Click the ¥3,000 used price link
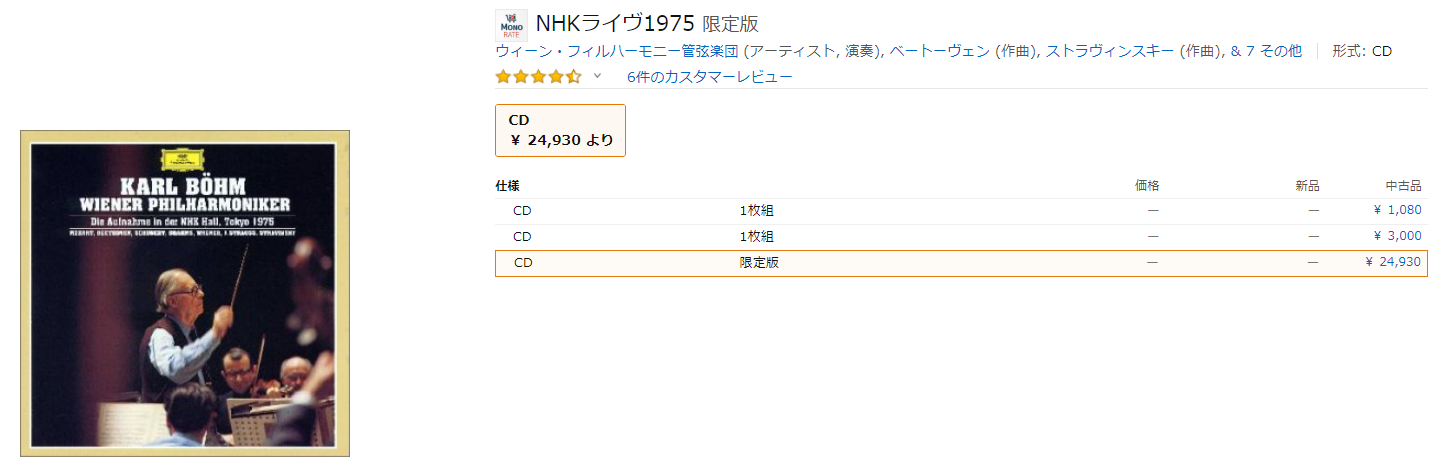The image size is (1447, 467). coord(1397,236)
